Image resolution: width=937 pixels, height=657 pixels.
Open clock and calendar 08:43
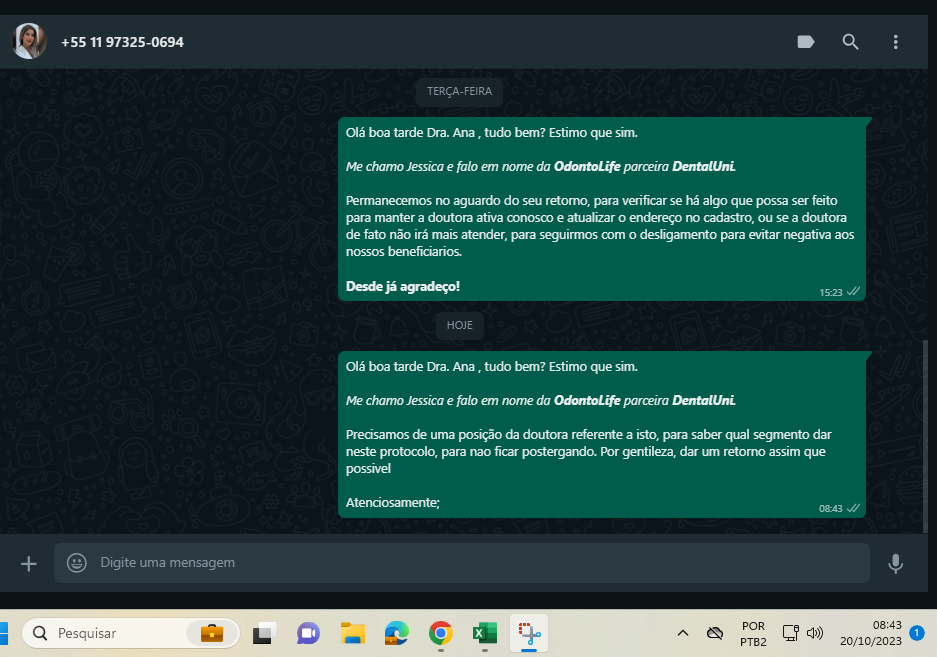(x=871, y=633)
